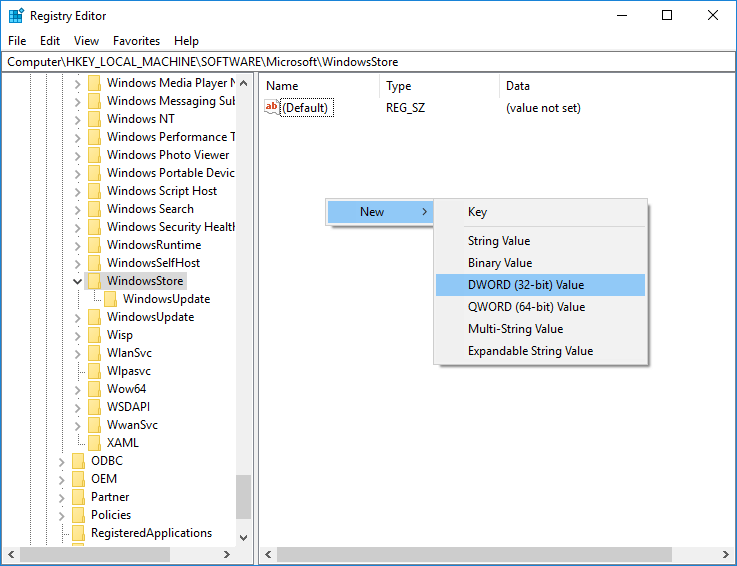The image size is (737, 566).
Task: Expand the OEM tree node
Action: coord(62,479)
